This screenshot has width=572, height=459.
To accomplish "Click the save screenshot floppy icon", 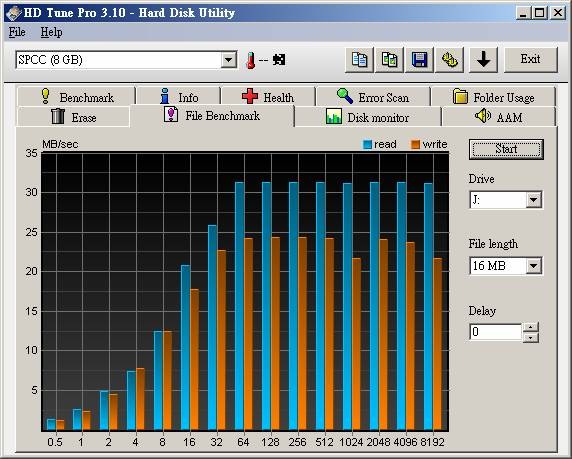I will coord(420,59).
